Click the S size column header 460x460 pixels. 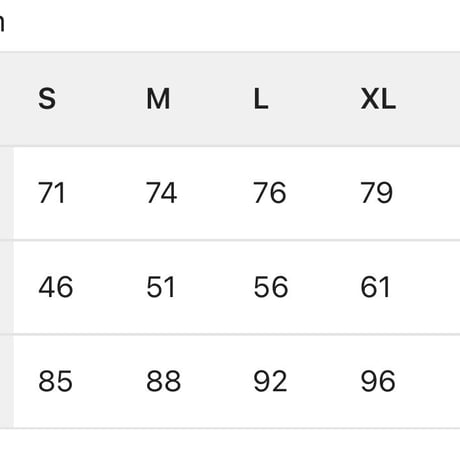pos(47,99)
